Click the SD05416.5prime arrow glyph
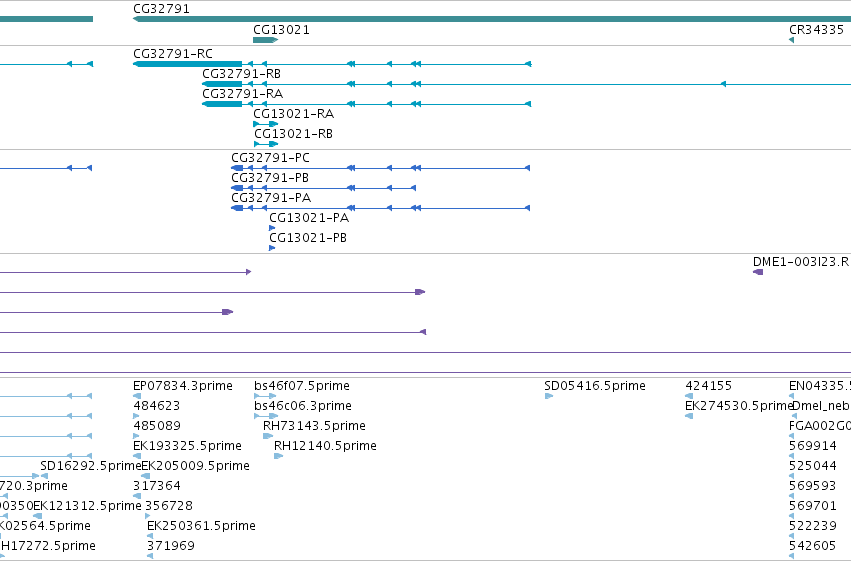 point(548,396)
